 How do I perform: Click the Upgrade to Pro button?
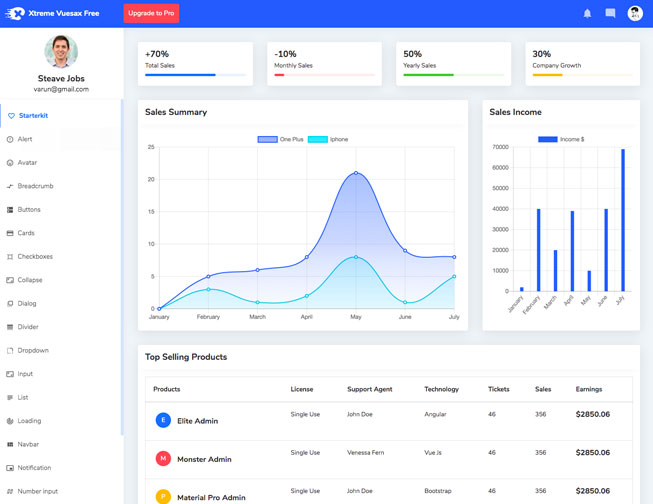[151, 14]
